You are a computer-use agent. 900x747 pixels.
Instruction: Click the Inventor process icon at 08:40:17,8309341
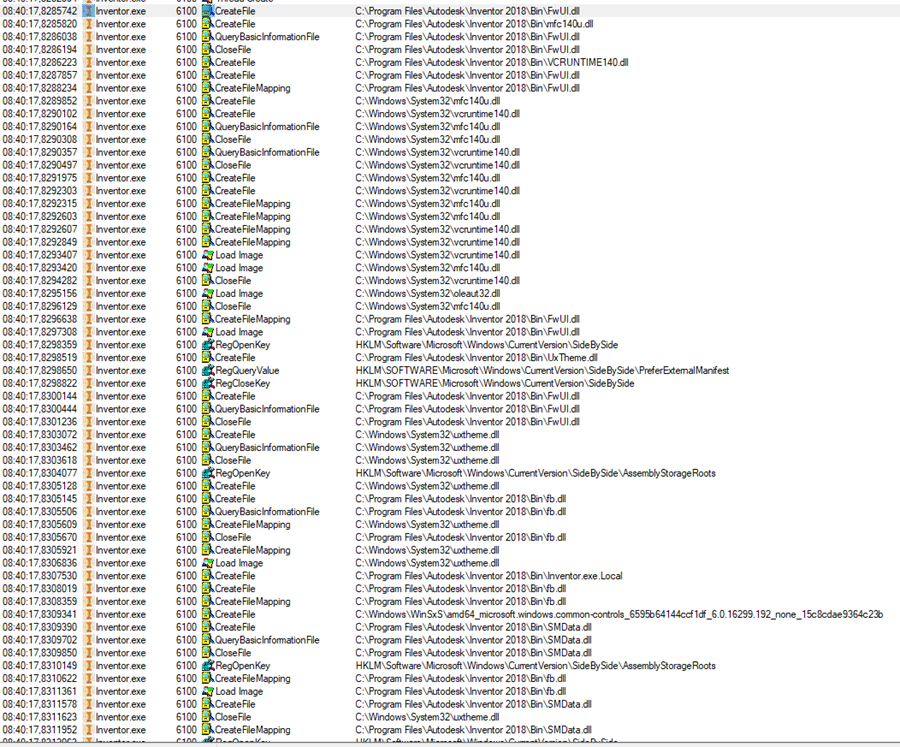pos(88,614)
